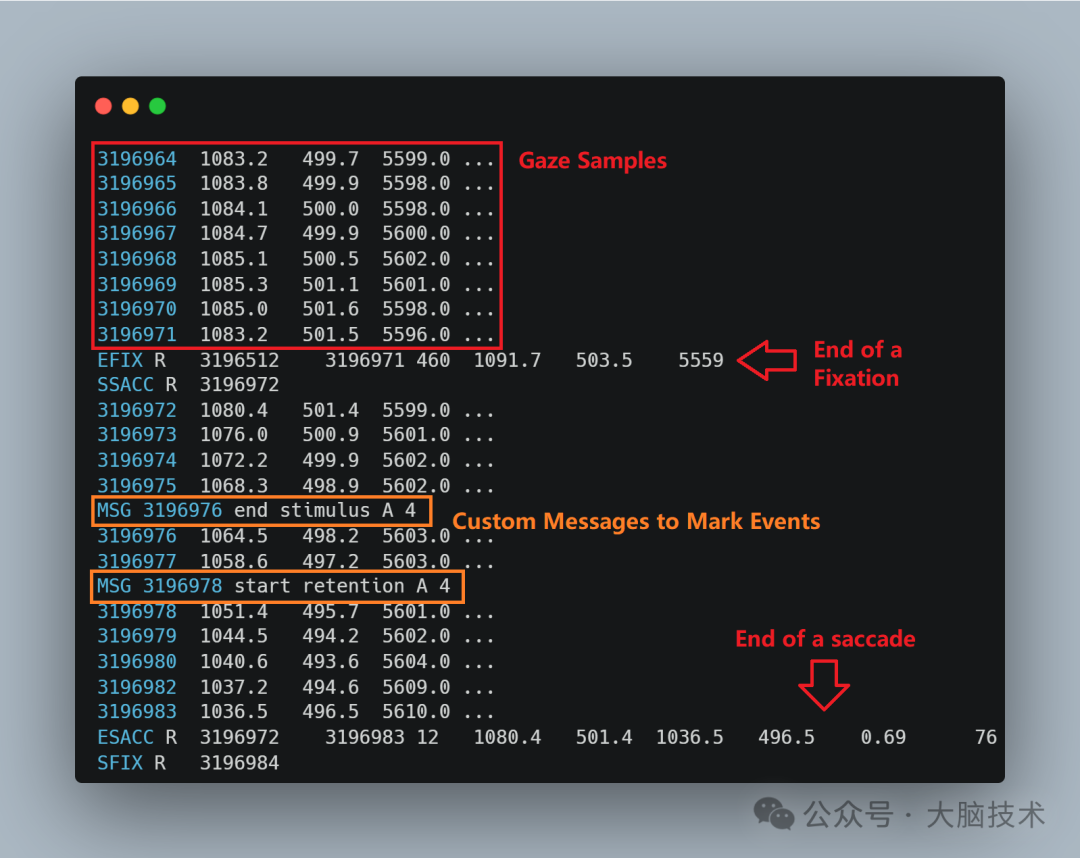The width and height of the screenshot is (1080, 858).
Task: Click 3196984 in the SFIX line
Action: click(240, 763)
